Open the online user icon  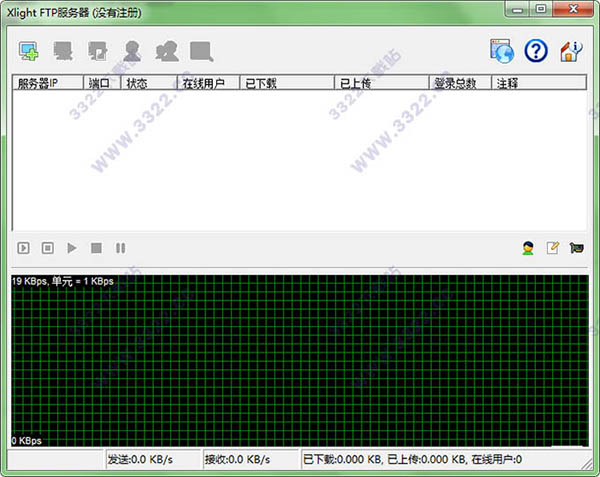pos(528,248)
